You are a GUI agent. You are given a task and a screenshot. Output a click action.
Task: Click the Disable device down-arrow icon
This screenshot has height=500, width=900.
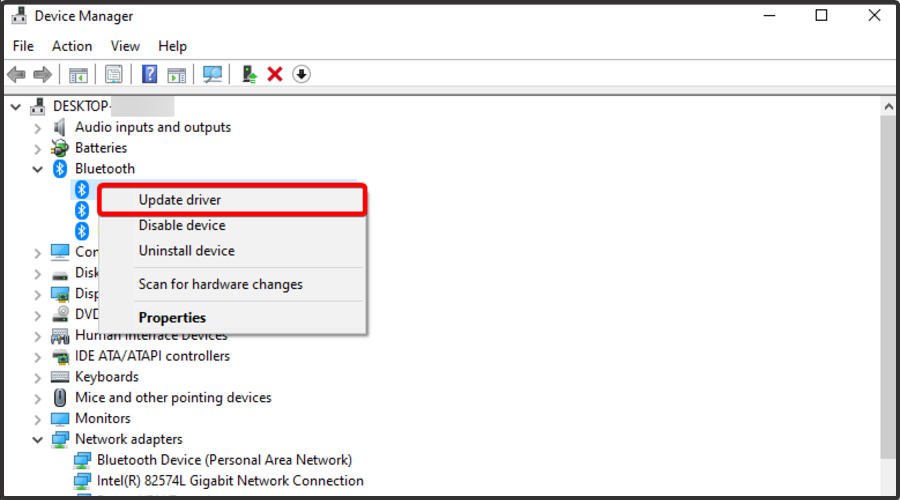(x=301, y=74)
